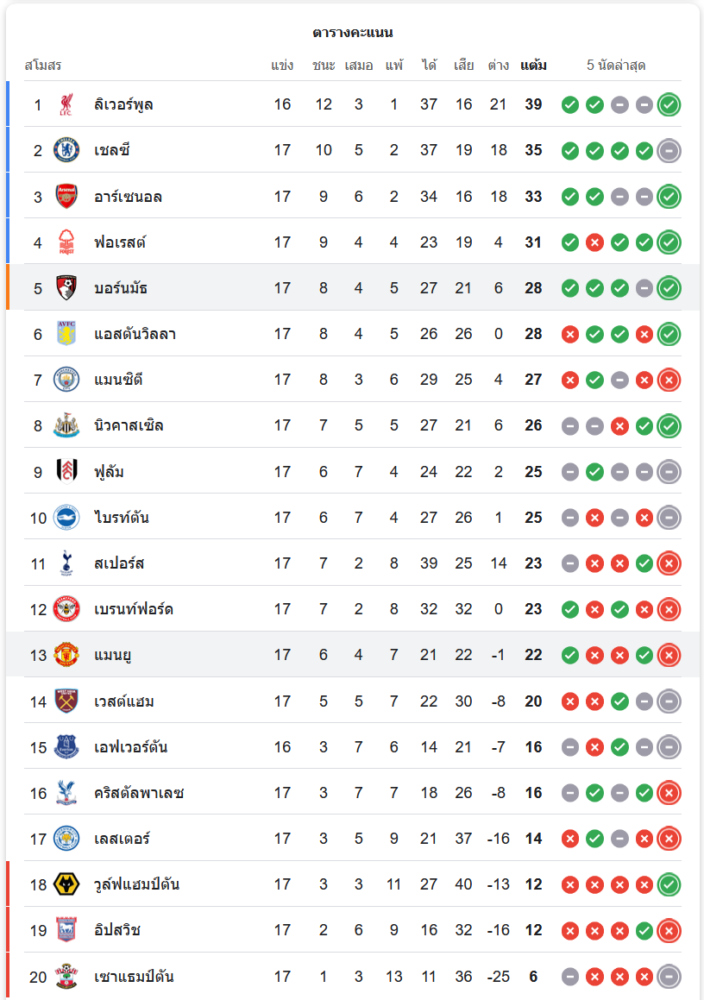Open the นิวคาสเซิล team link
The image size is (704, 1000).
pos(129,426)
